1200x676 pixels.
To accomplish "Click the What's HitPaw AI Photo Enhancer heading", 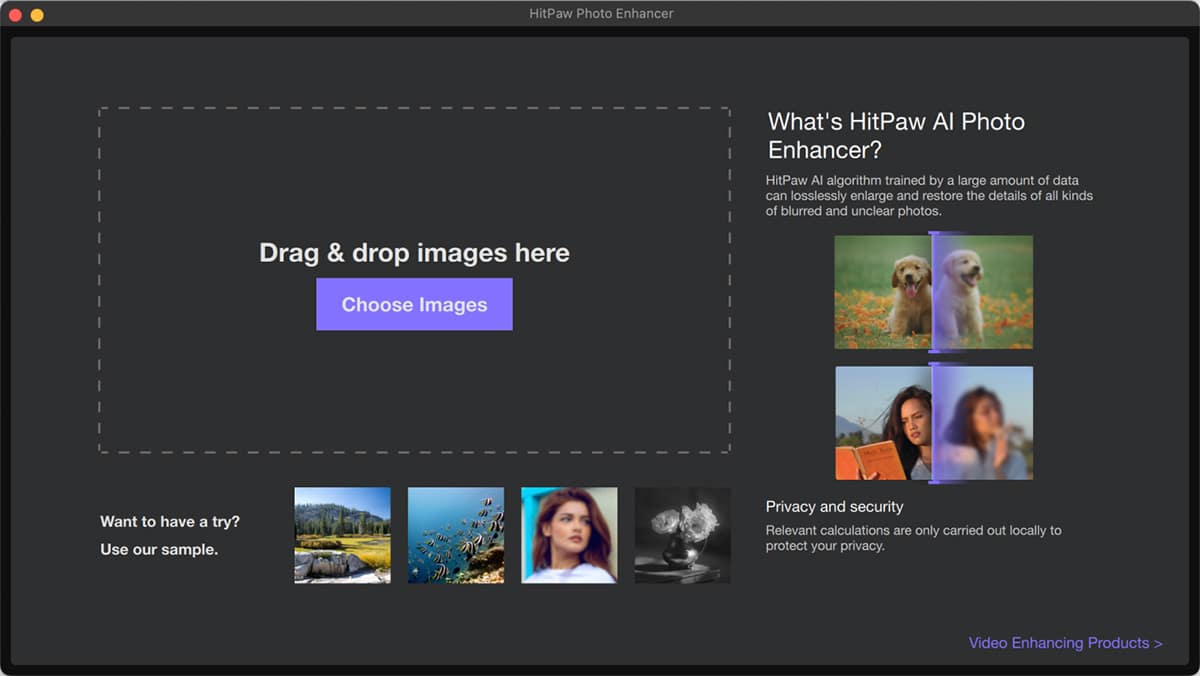I will [x=896, y=136].
